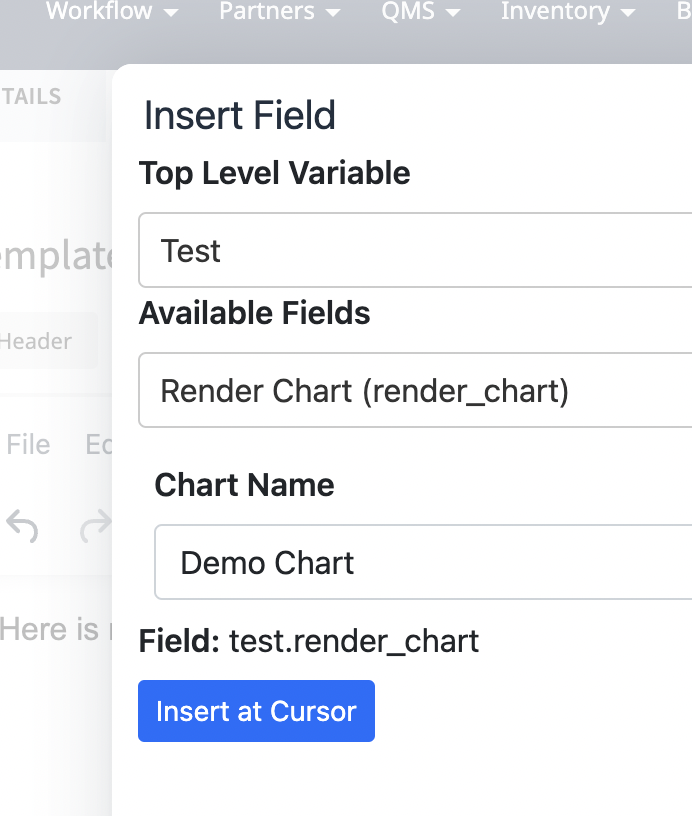Click the test.render_chart field path text
Screen dimensions: 692x816
[354, 641]
